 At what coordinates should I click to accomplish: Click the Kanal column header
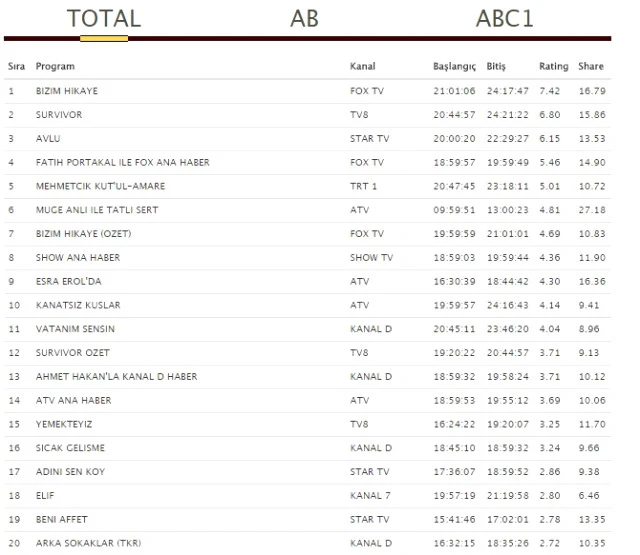pos(363,67)
